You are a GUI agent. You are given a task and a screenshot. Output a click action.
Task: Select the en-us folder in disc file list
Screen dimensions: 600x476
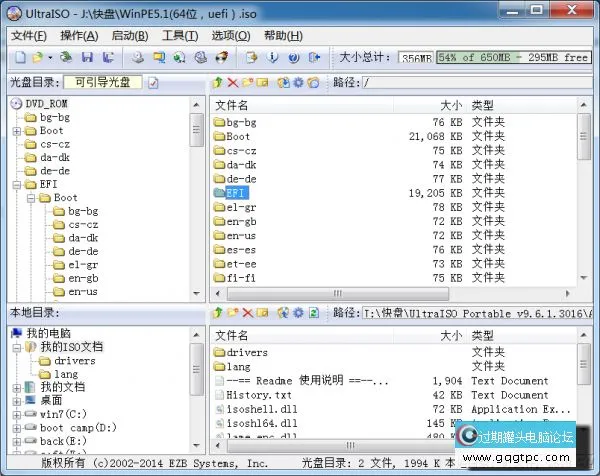point(235,236)
